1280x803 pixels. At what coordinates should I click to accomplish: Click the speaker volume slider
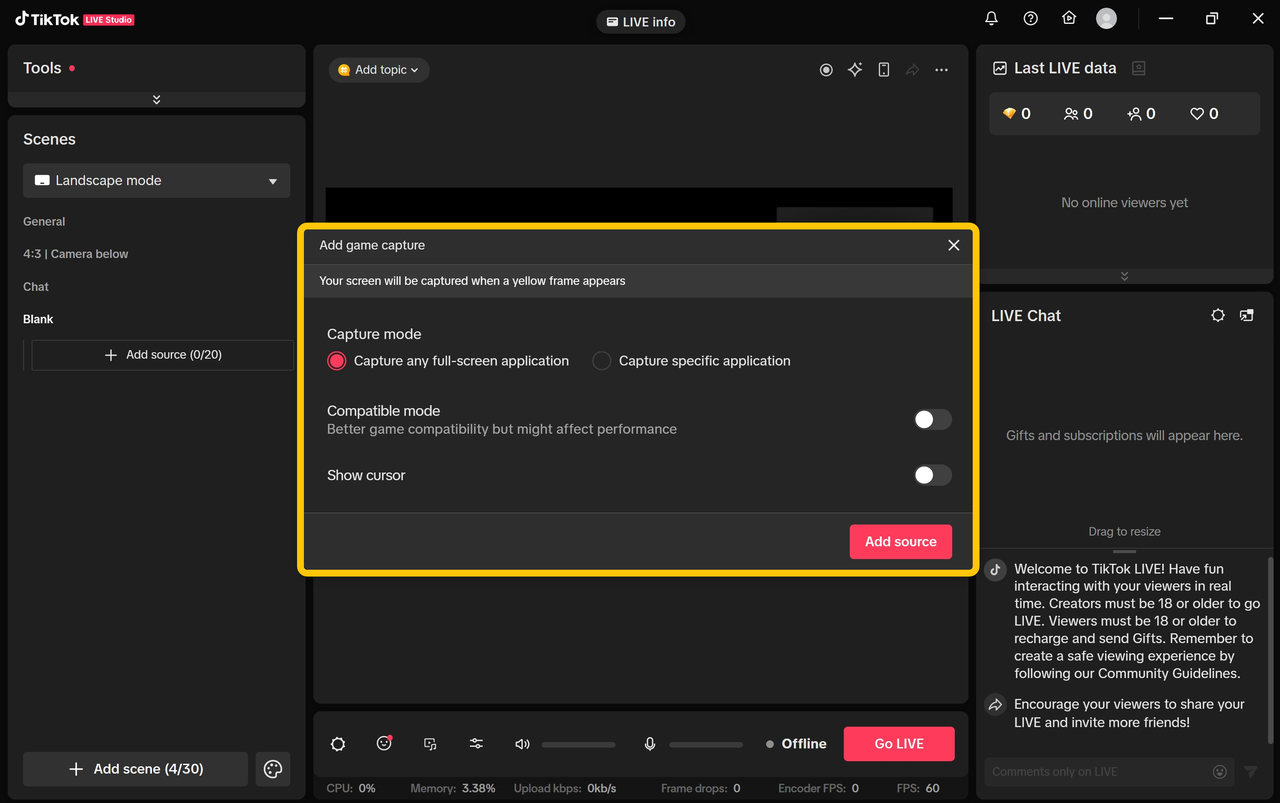[x=578, y=744]
